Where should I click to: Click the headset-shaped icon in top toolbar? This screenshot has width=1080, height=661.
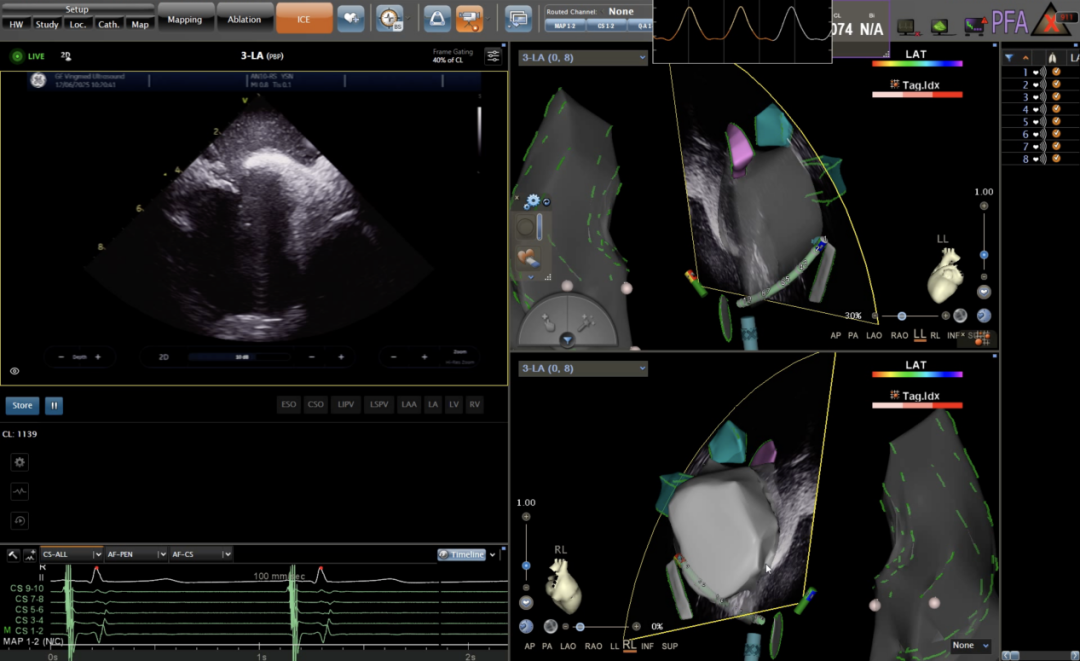[437, 19]
